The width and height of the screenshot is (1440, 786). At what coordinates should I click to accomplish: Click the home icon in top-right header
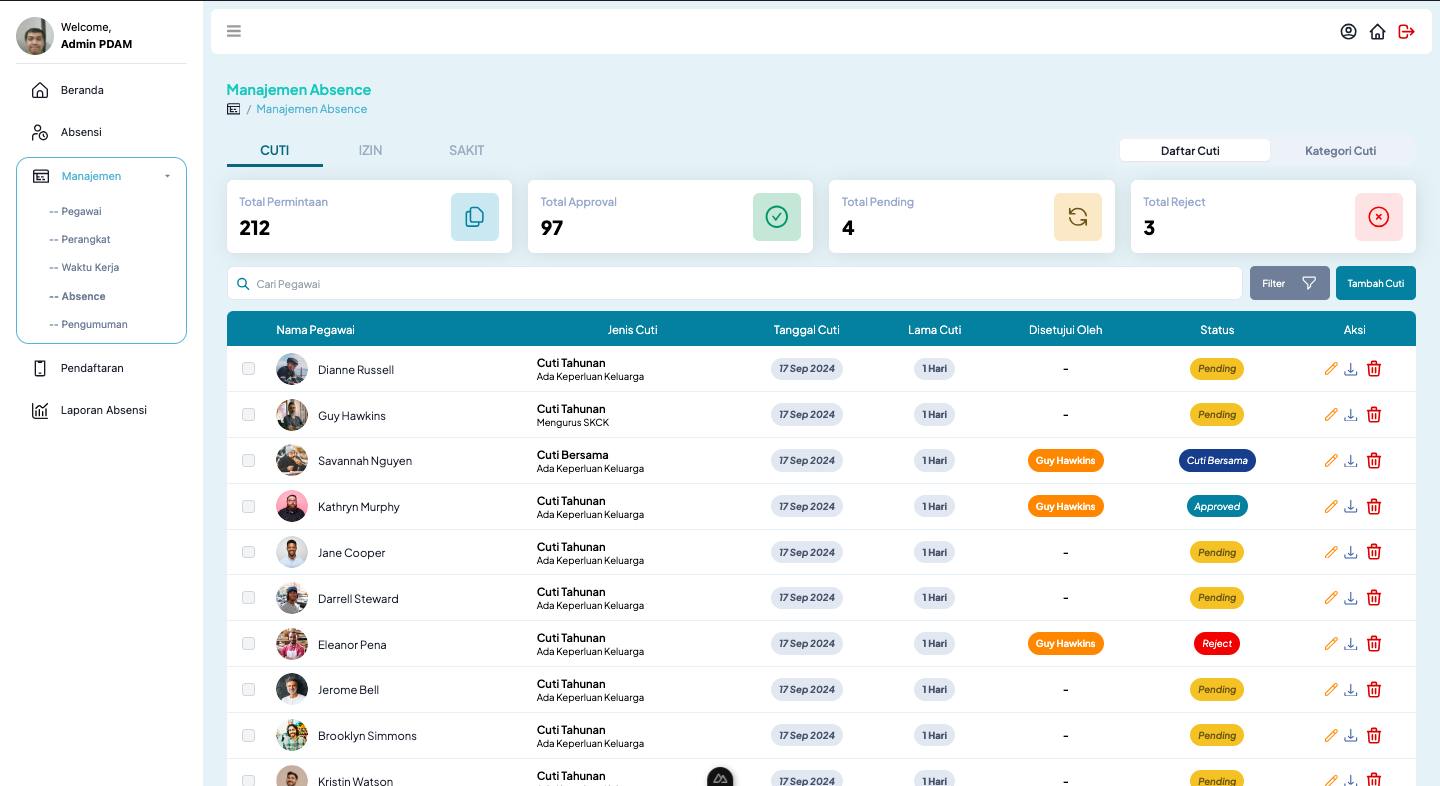click(1377, 32)
